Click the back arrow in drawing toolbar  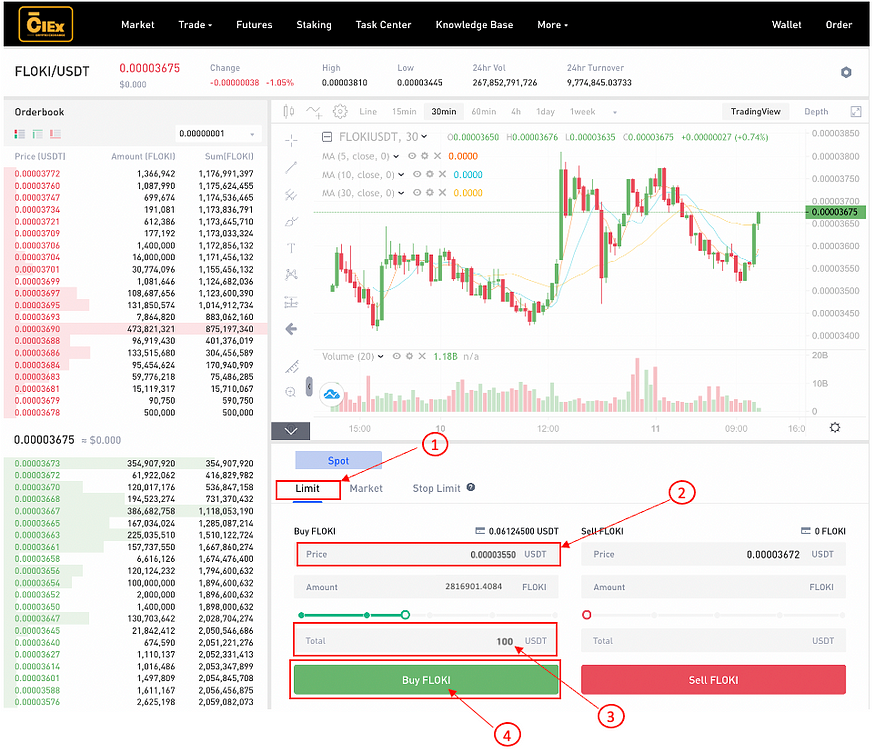coord(291,329)
